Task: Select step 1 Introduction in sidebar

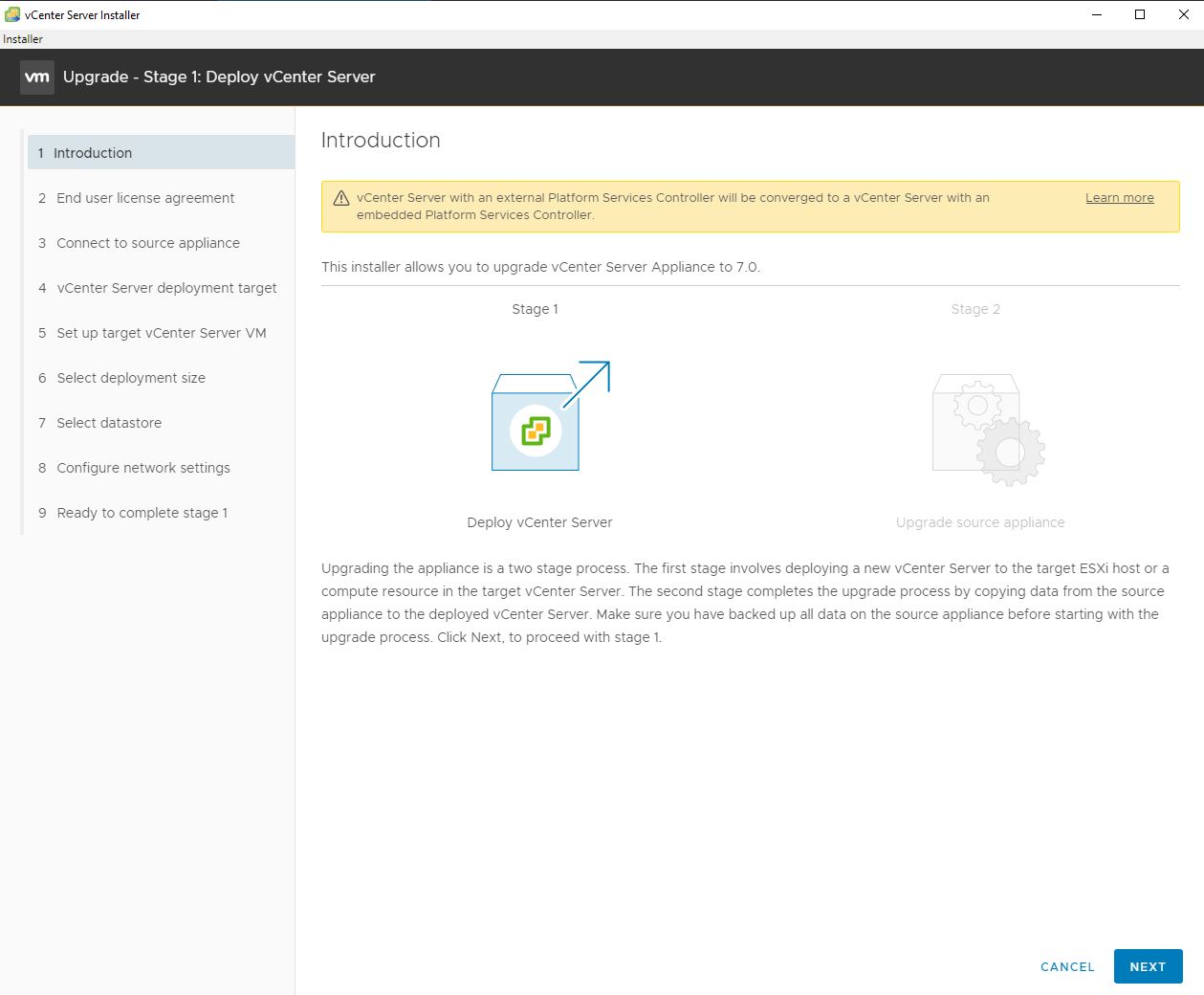Action: pos(161,153)
